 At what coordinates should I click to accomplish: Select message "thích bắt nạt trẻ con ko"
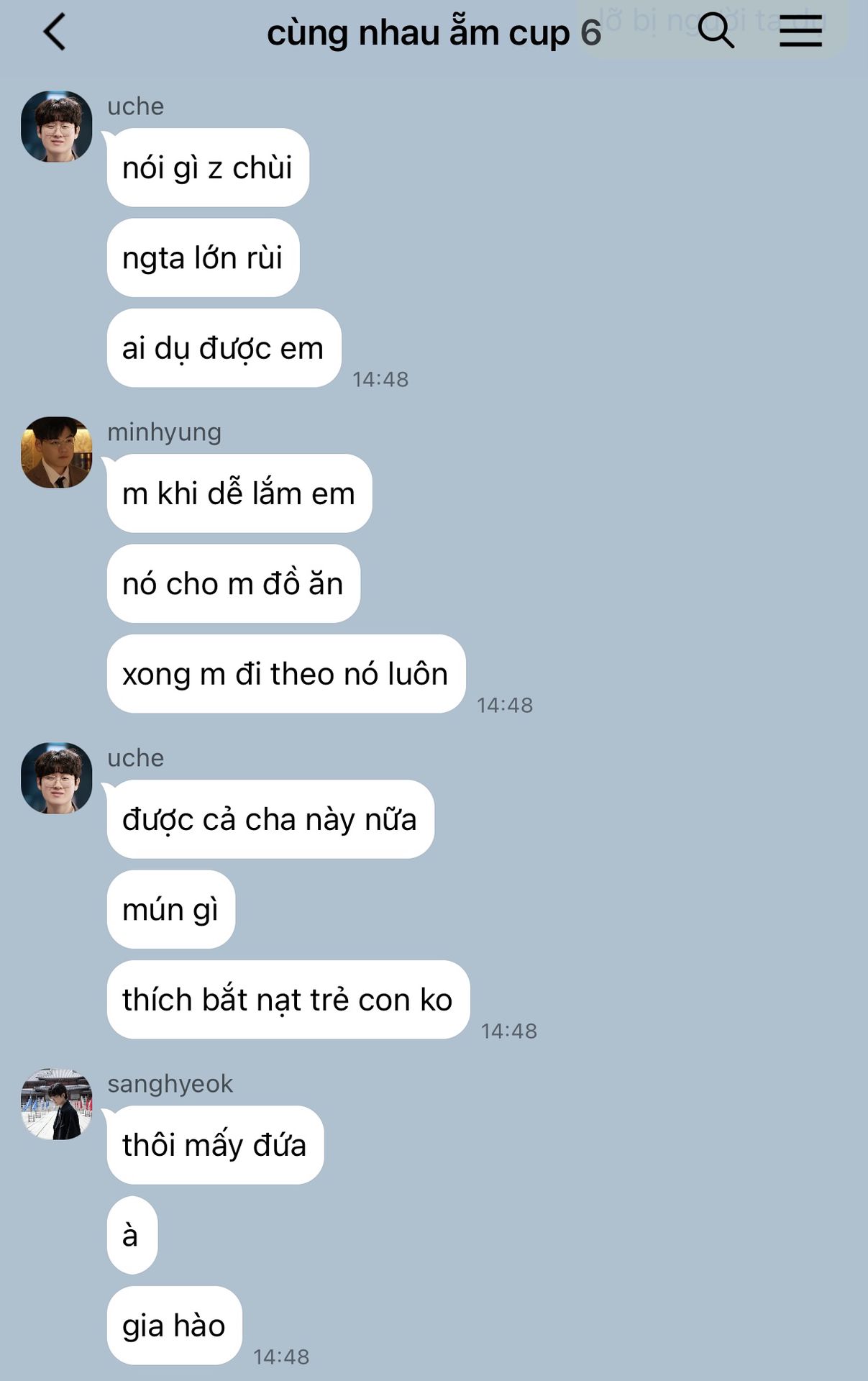click(x=288, y=1000)
